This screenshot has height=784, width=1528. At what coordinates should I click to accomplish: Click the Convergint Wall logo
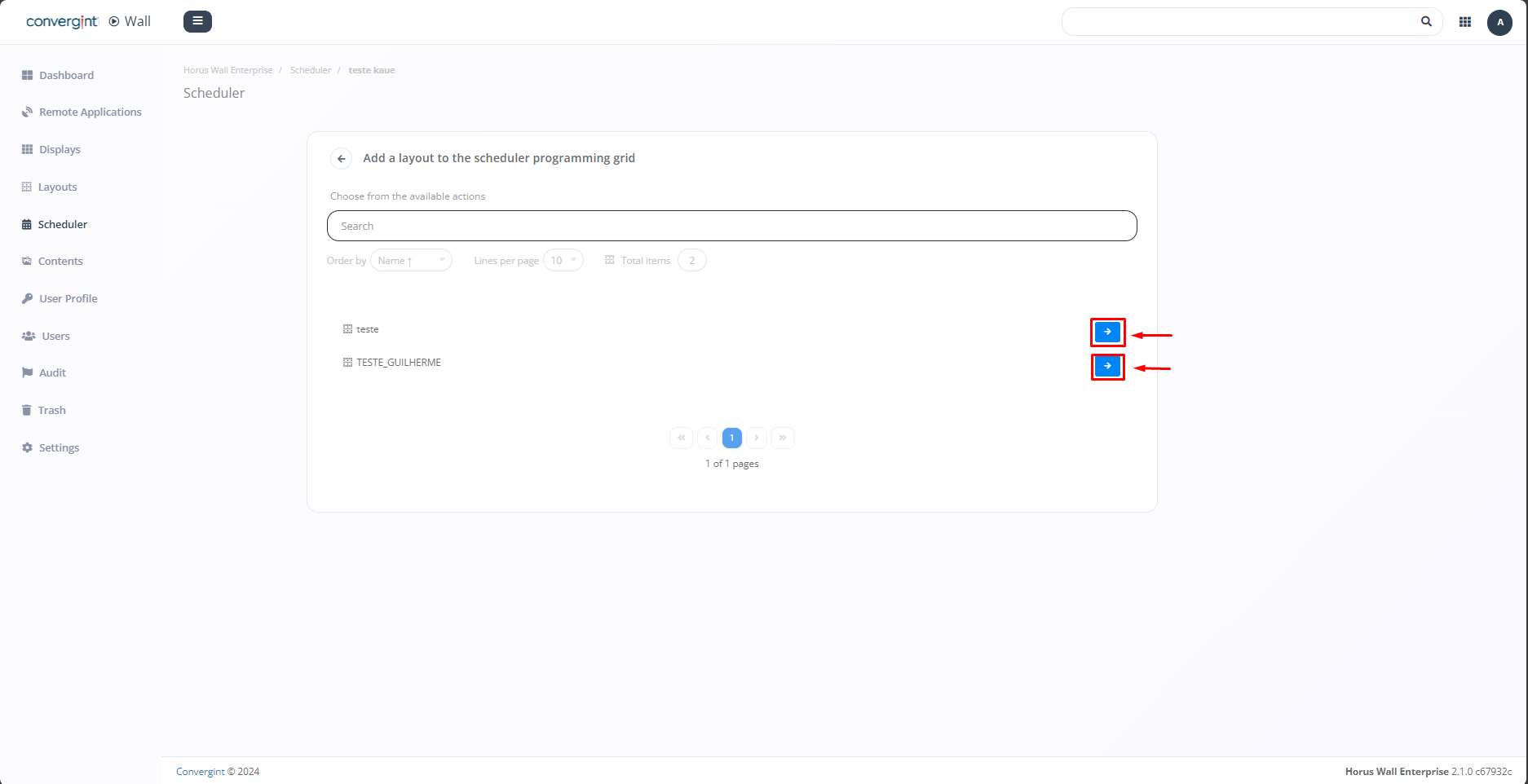coord(88,21)
